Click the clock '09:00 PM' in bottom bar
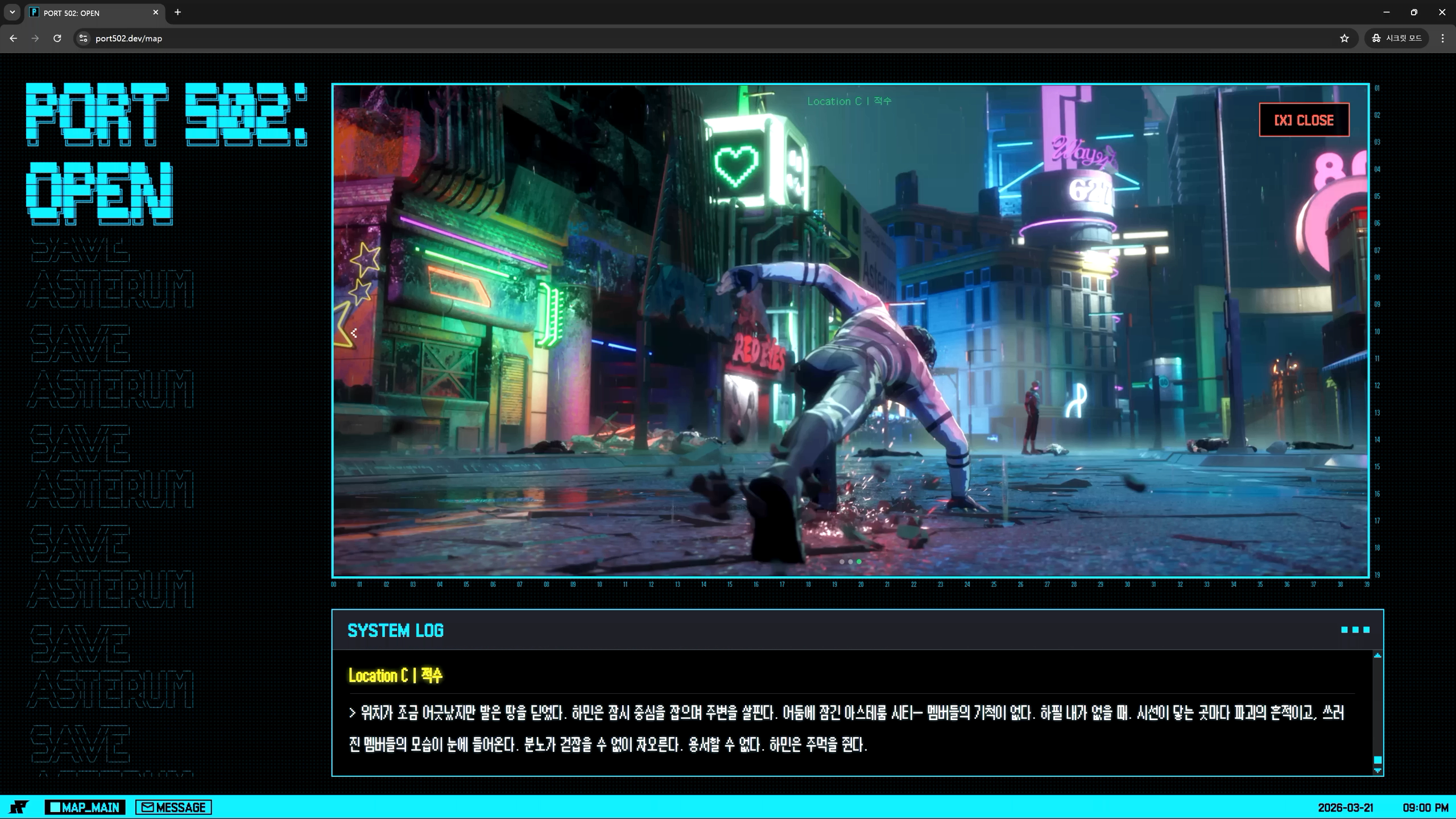1456x819 pixels. [x=1425, y=808]
